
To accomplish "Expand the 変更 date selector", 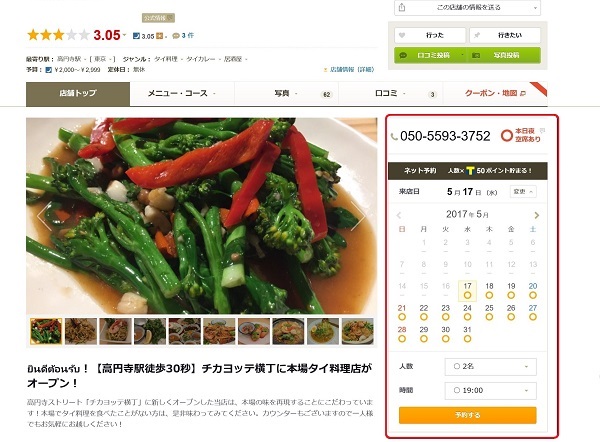I will 523,191.
